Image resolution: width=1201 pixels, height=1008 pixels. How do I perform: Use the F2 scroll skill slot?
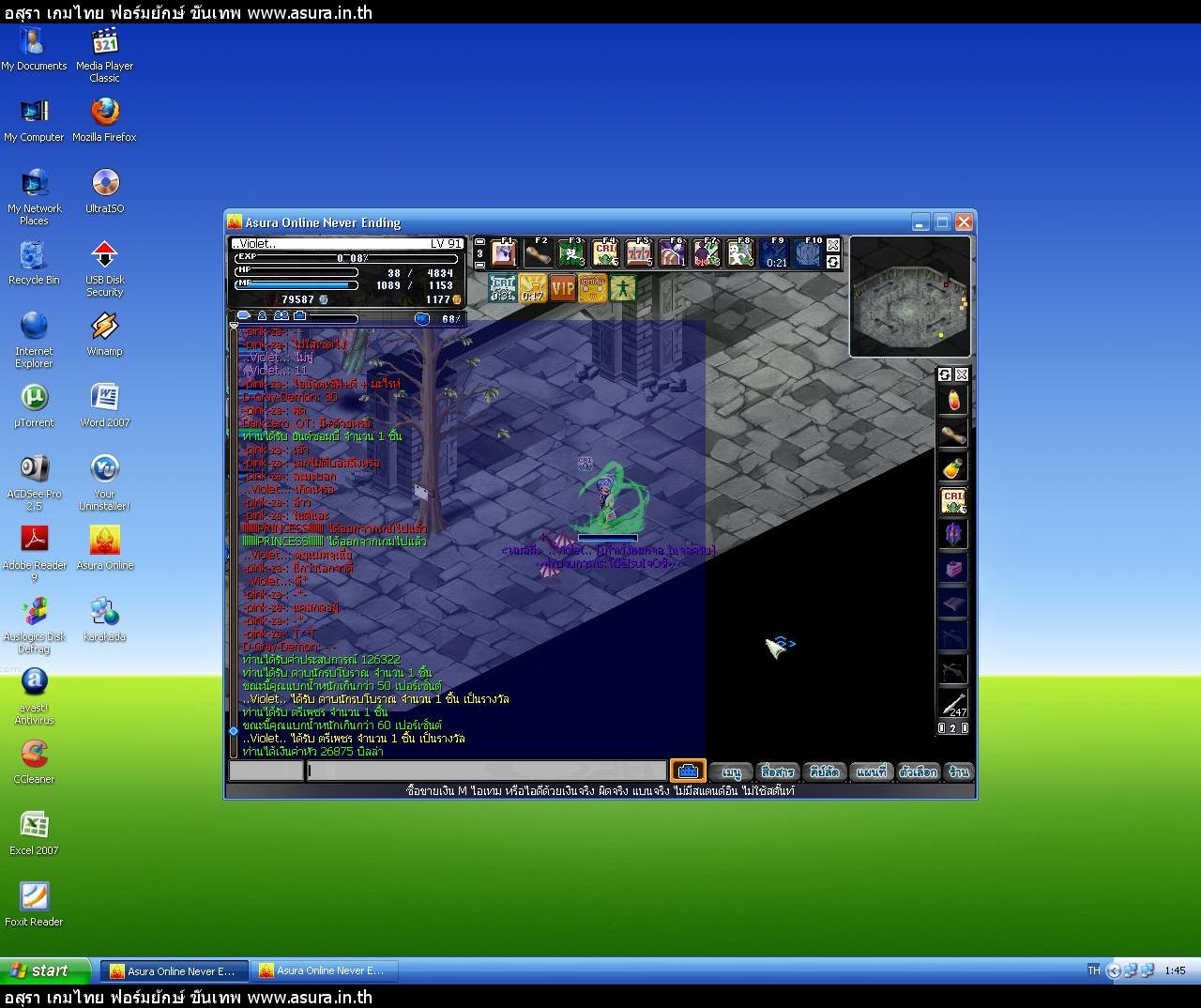538,253
